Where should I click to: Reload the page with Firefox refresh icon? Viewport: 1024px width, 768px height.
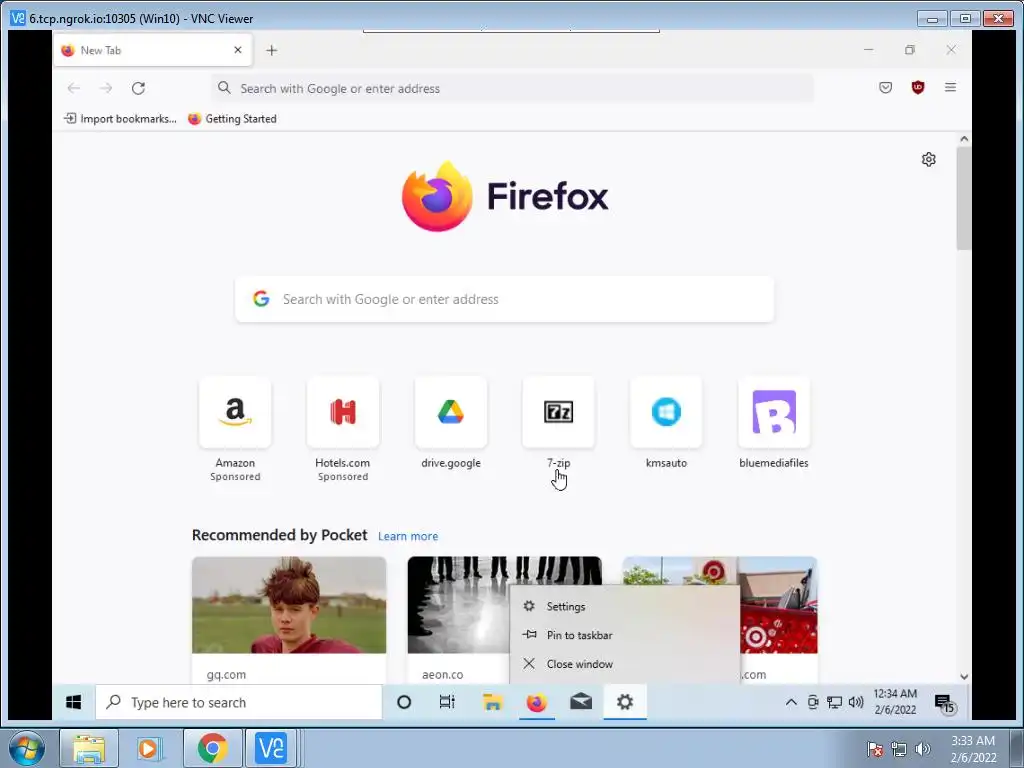click(x=138, y=88)
